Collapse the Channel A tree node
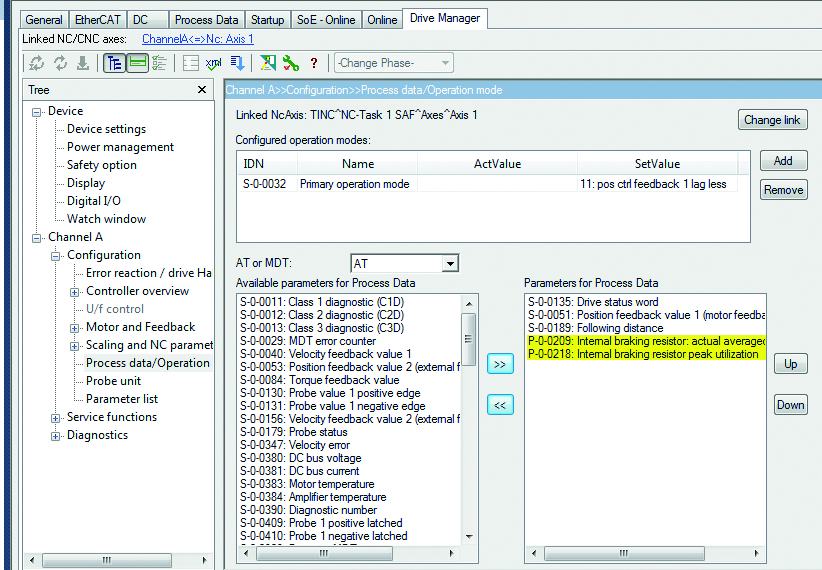The image size is (822, 570). point(37,238)
